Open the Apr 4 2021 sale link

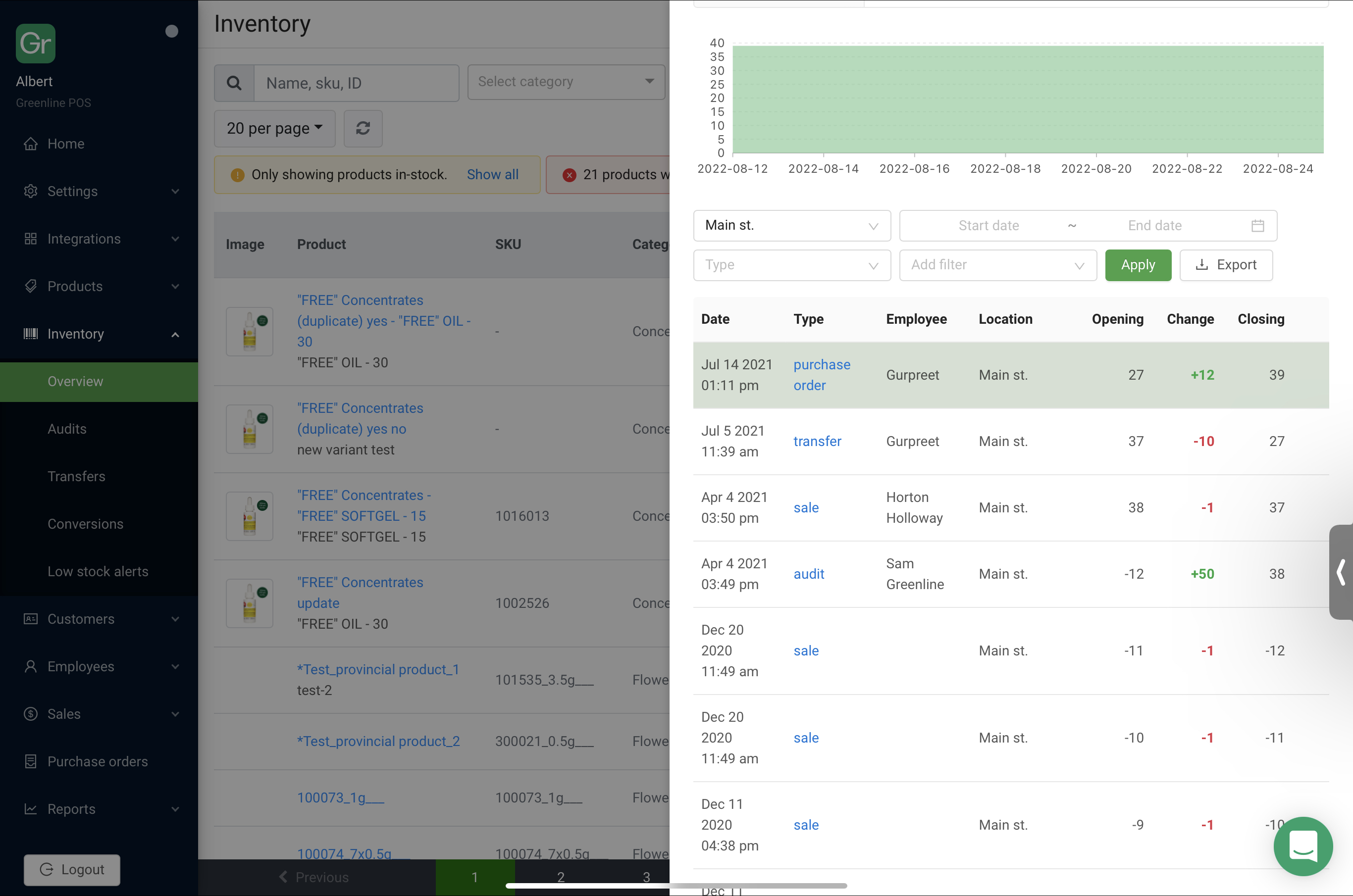[805, 507]
